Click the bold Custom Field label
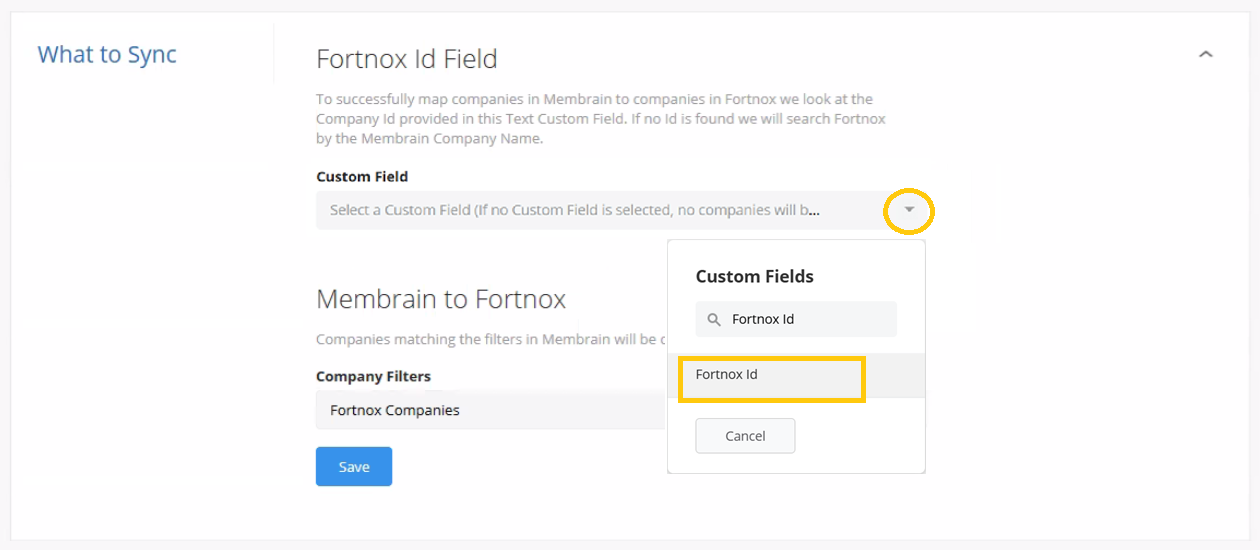Screen dimensions: 1260x550 coord(362,176)
